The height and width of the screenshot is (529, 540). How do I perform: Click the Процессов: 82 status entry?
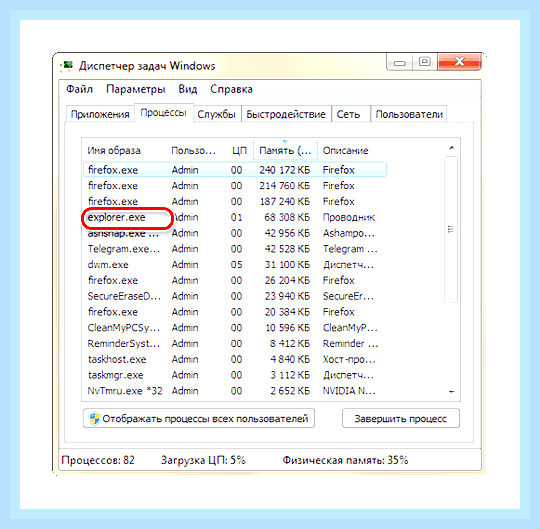point(98,460)
